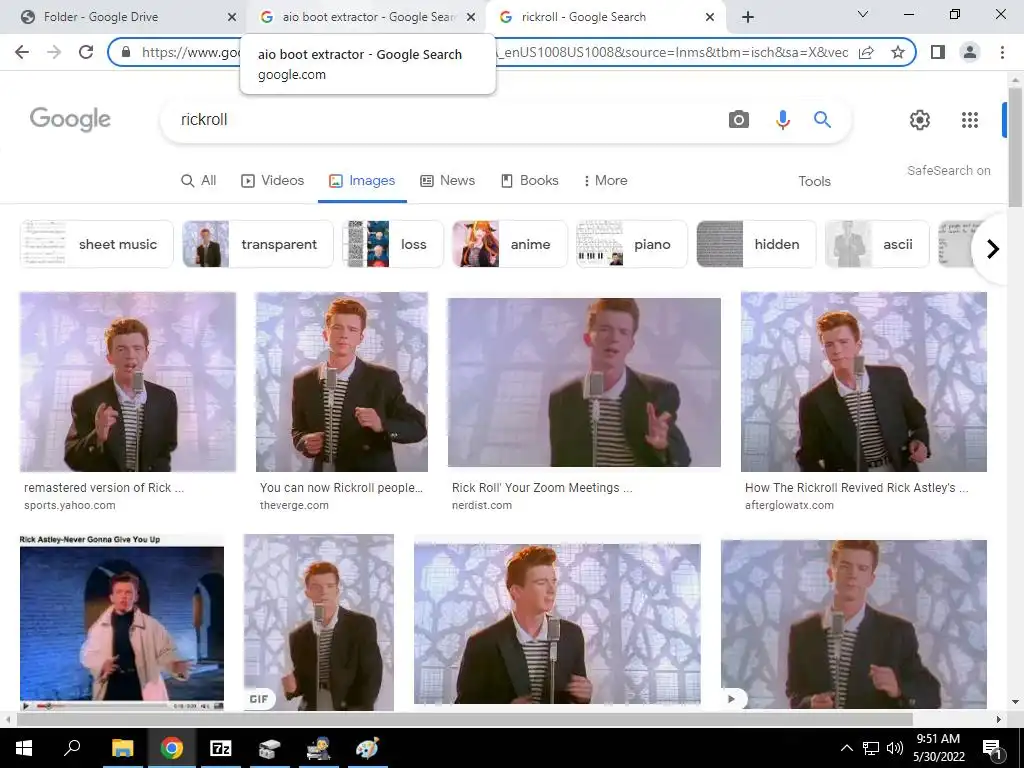Screen dimensions: 1024x768
Task: Switch to the News results tab
Action: (447, 181)
